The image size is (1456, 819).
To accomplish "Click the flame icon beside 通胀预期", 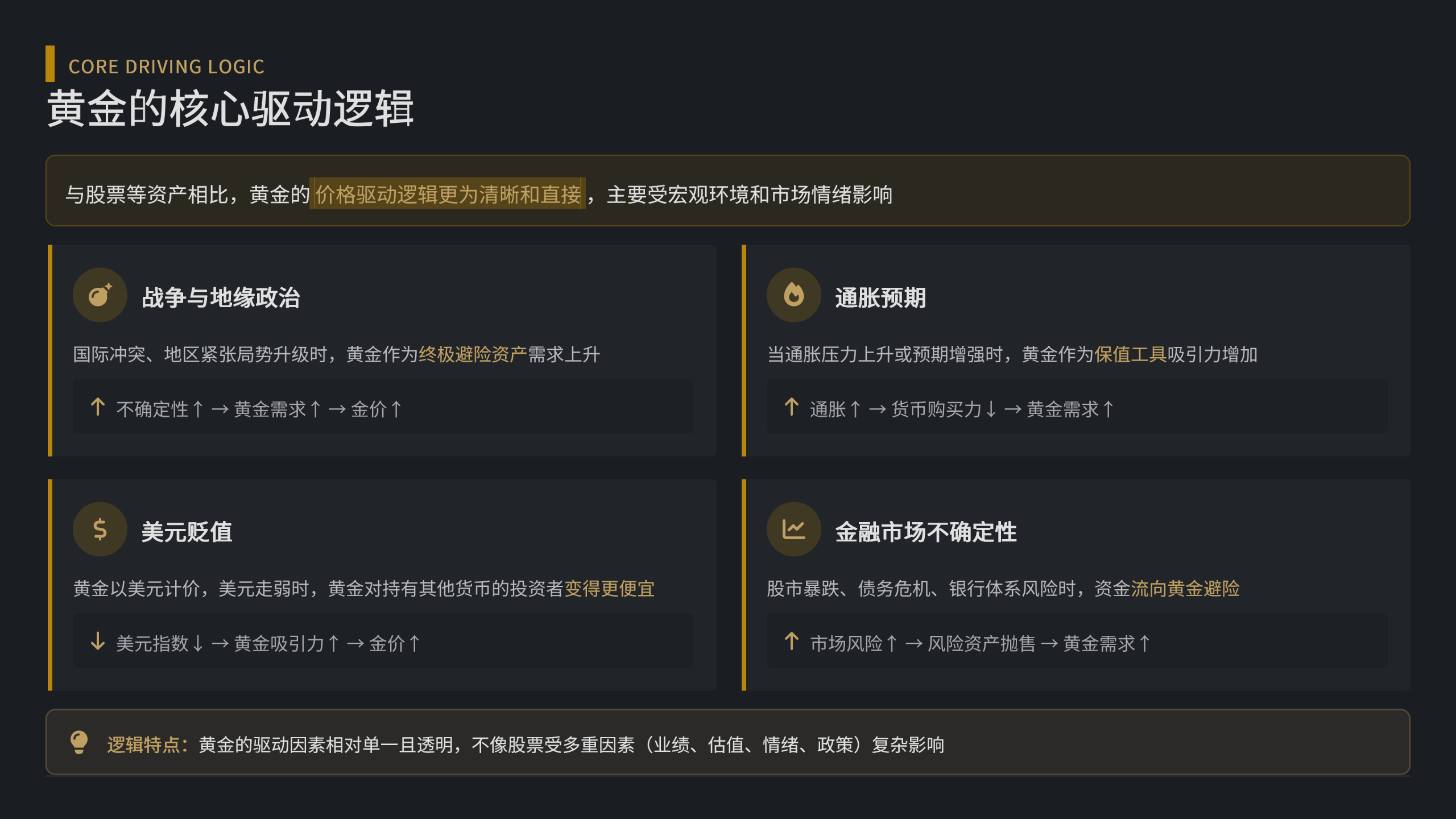I will (x=793, y=295).
